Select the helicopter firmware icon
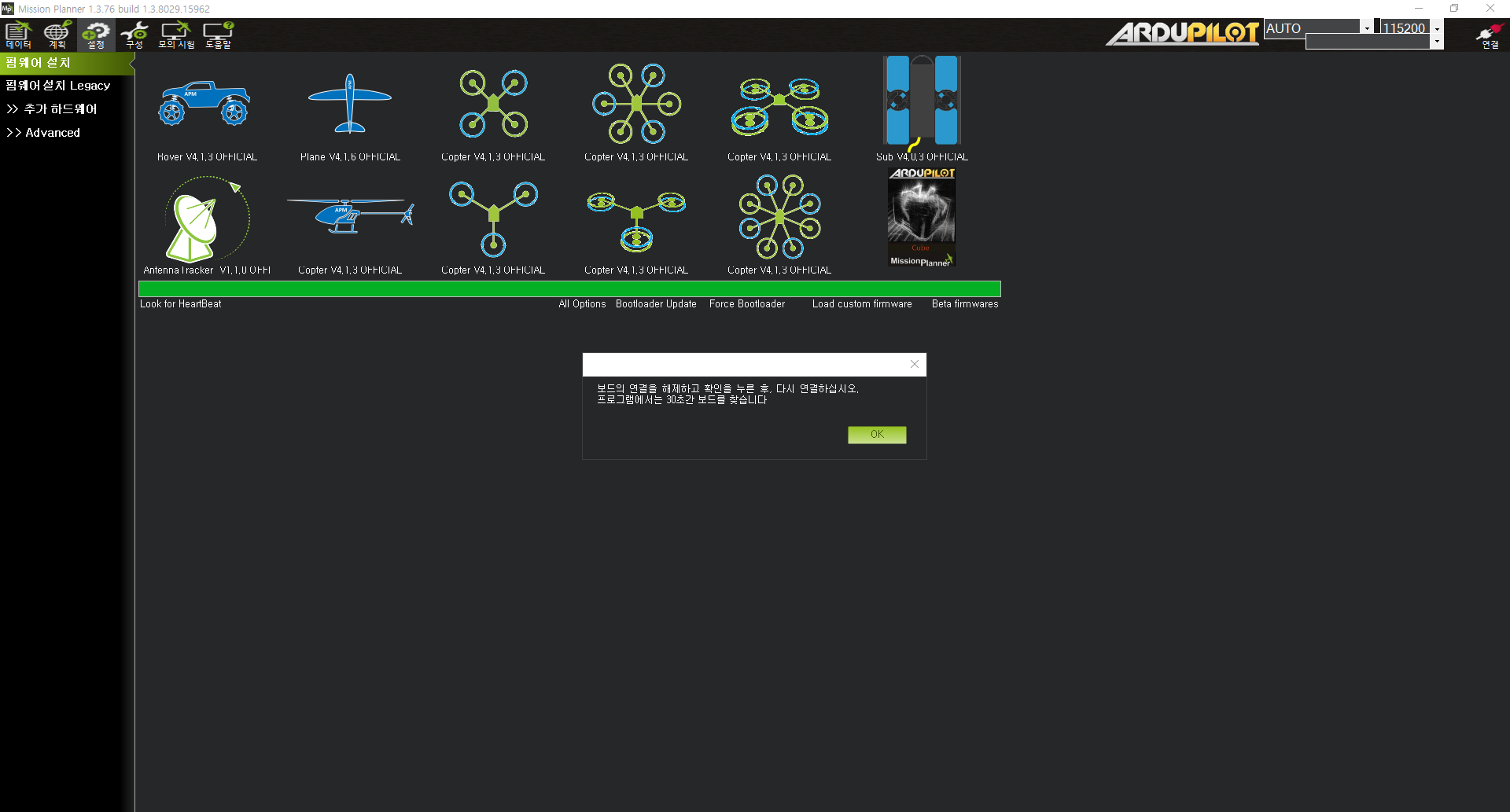Viewport: 1510px width, 812px height. tap(350, 215)
